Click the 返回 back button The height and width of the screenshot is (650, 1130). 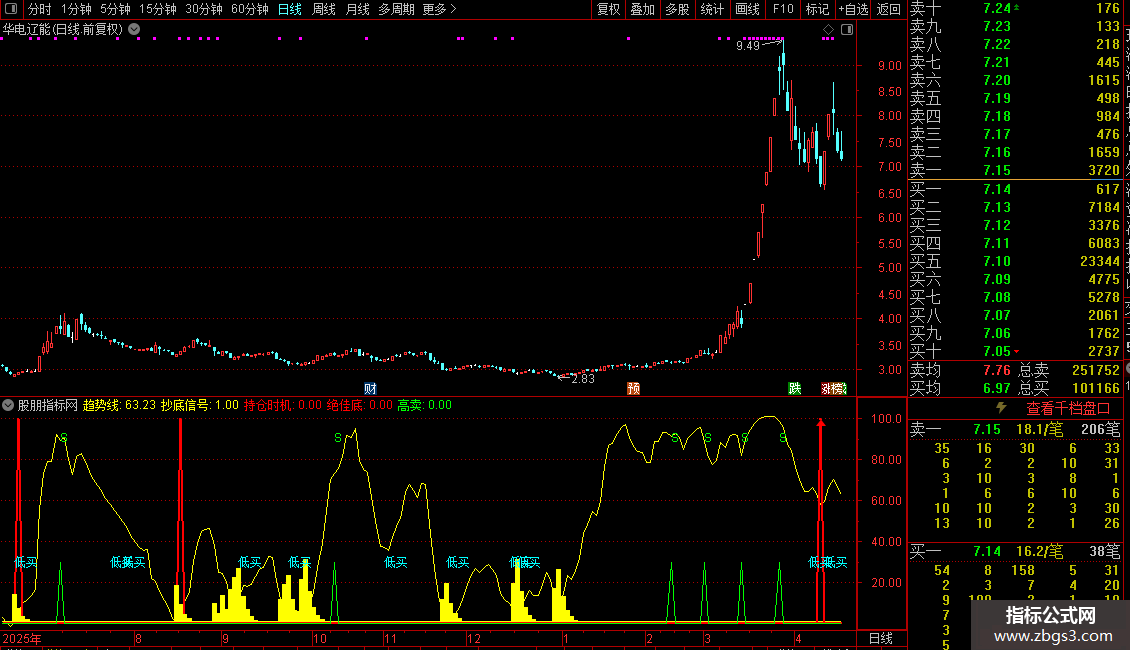[888, 9]
